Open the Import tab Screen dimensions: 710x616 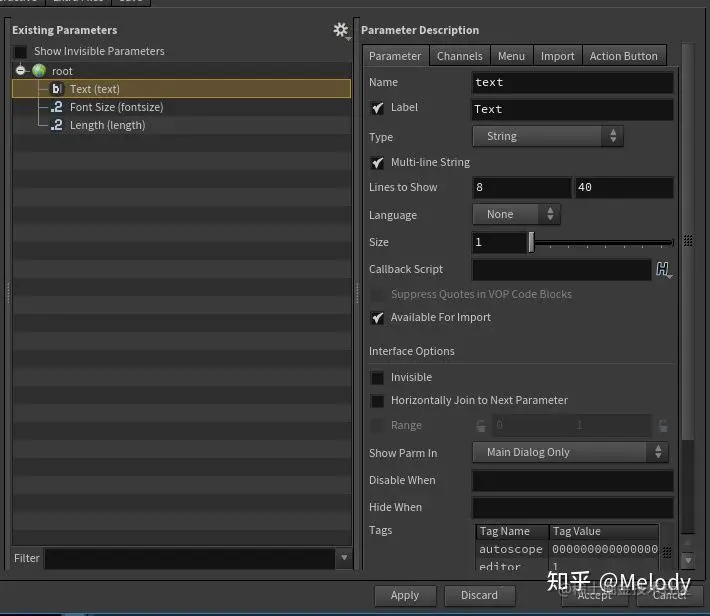[x=557, y=56]
